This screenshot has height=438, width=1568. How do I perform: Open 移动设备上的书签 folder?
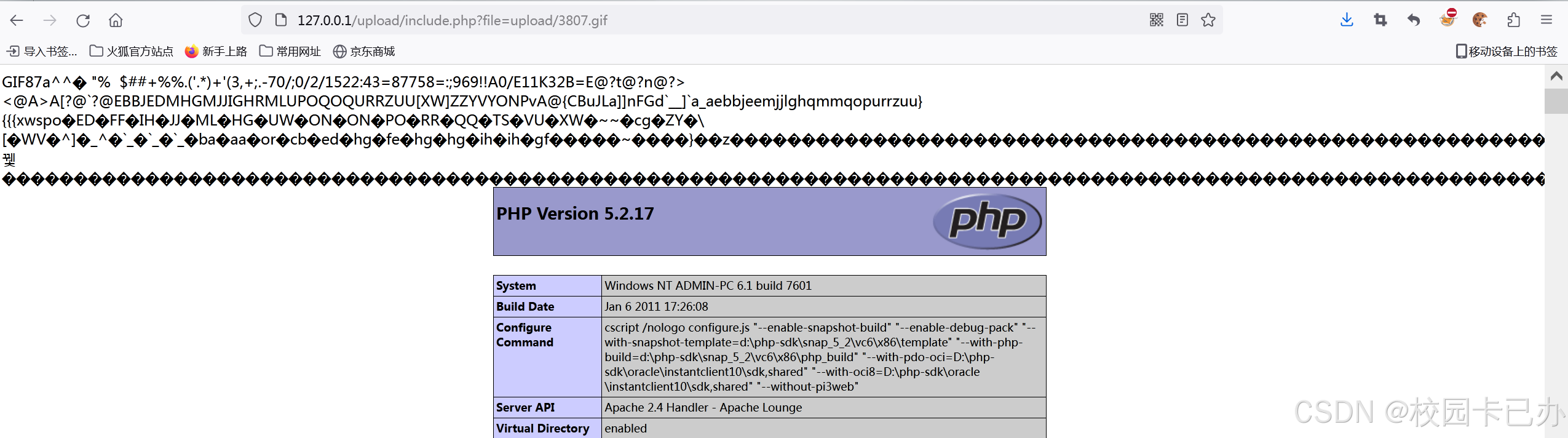pyautogui.click(x=1507, y=52)
